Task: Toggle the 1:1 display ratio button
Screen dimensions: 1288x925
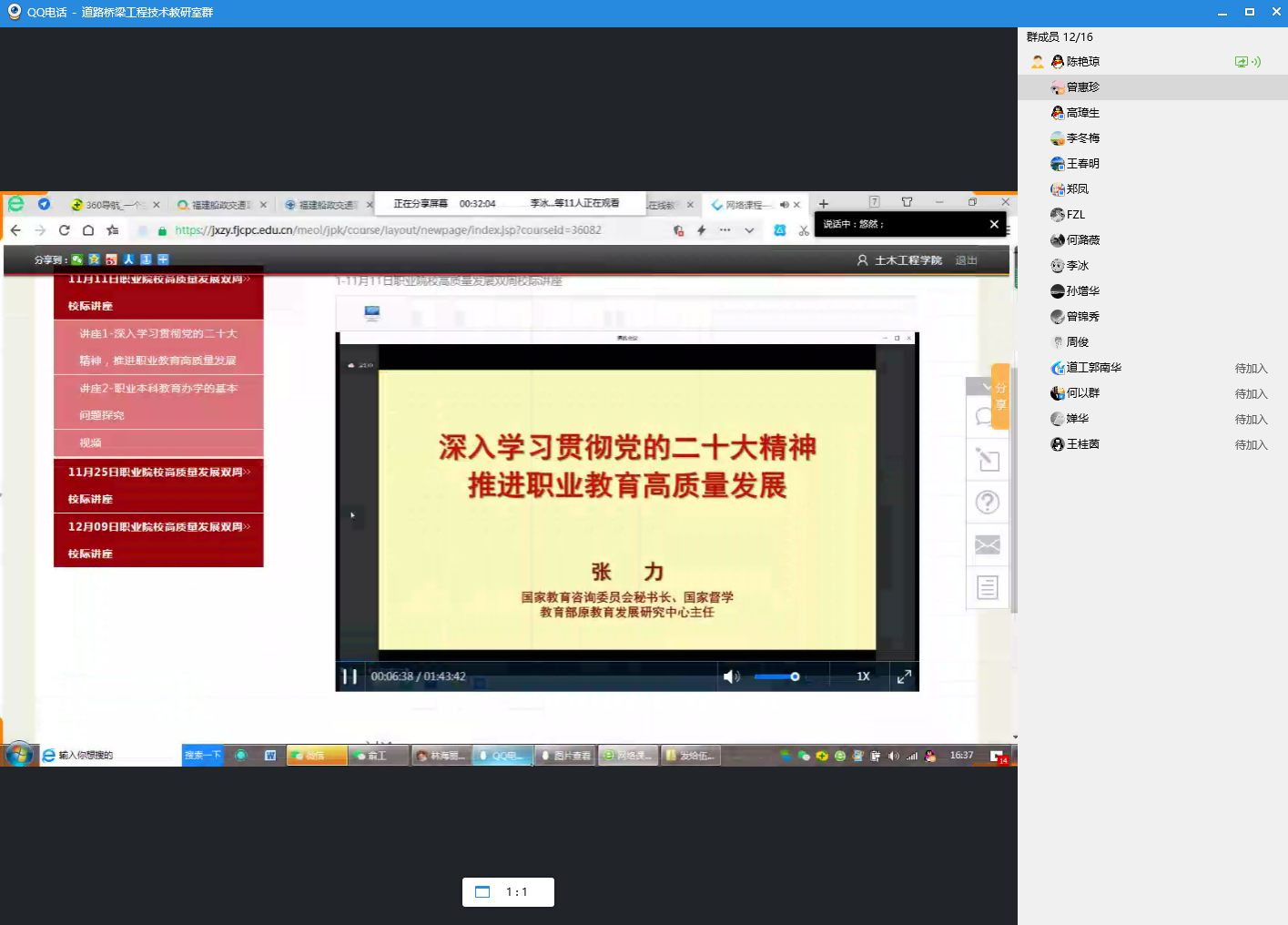Action: 508,892
